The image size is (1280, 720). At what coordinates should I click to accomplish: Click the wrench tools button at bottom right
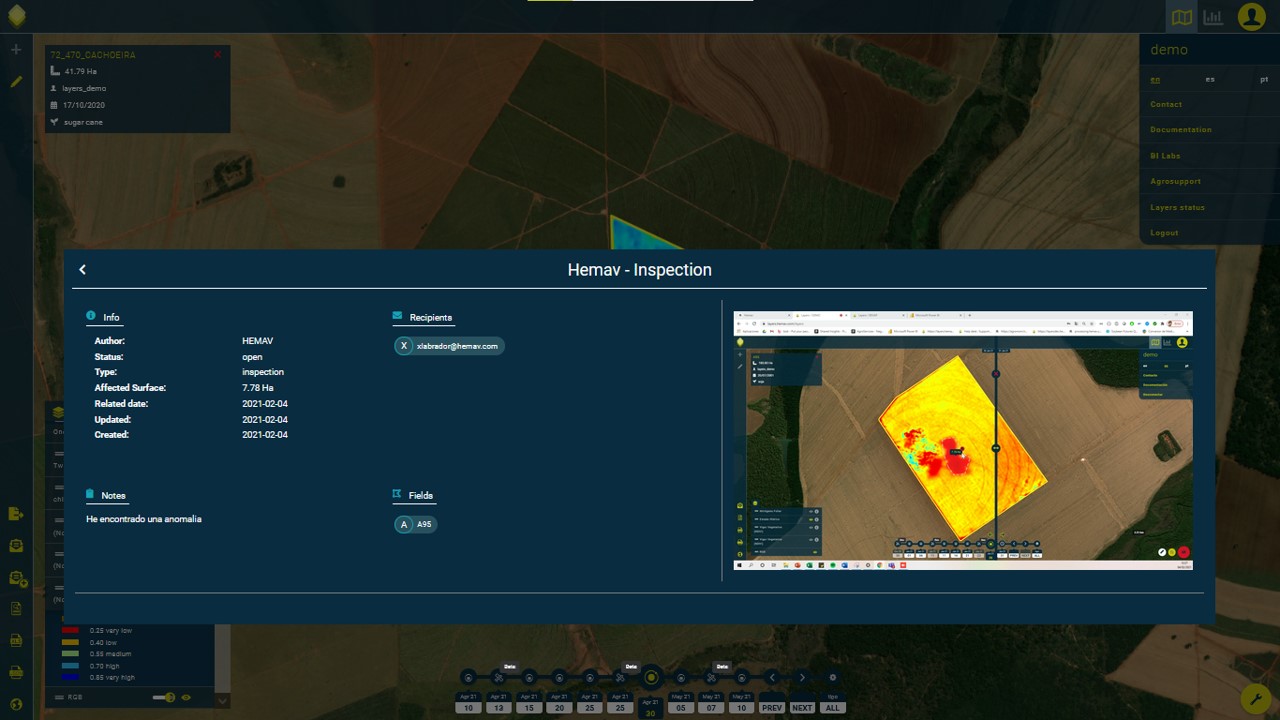click(x=1255, y=697)
